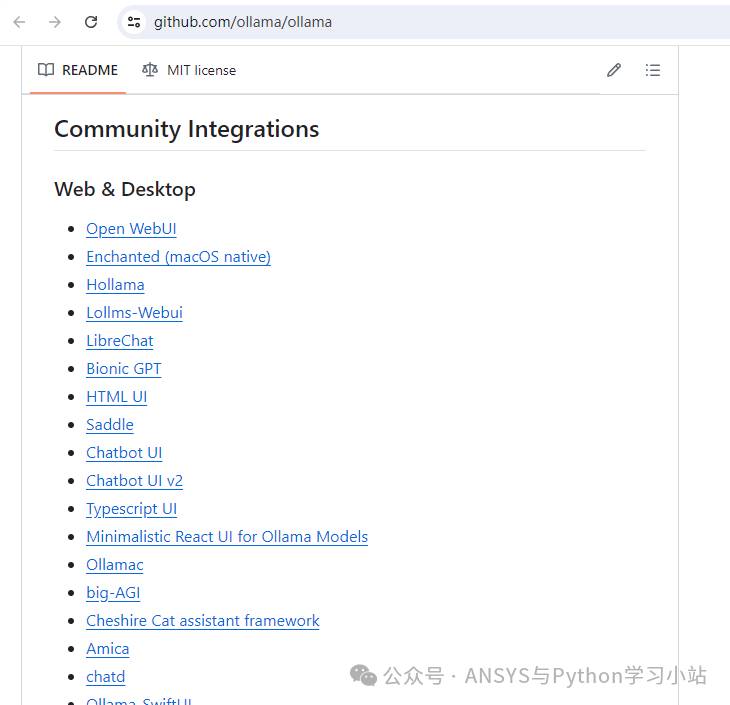Screen dimensions: 730x705
Task: Open the Amica link
Action: pyautogui.click(x=108, y=649)
